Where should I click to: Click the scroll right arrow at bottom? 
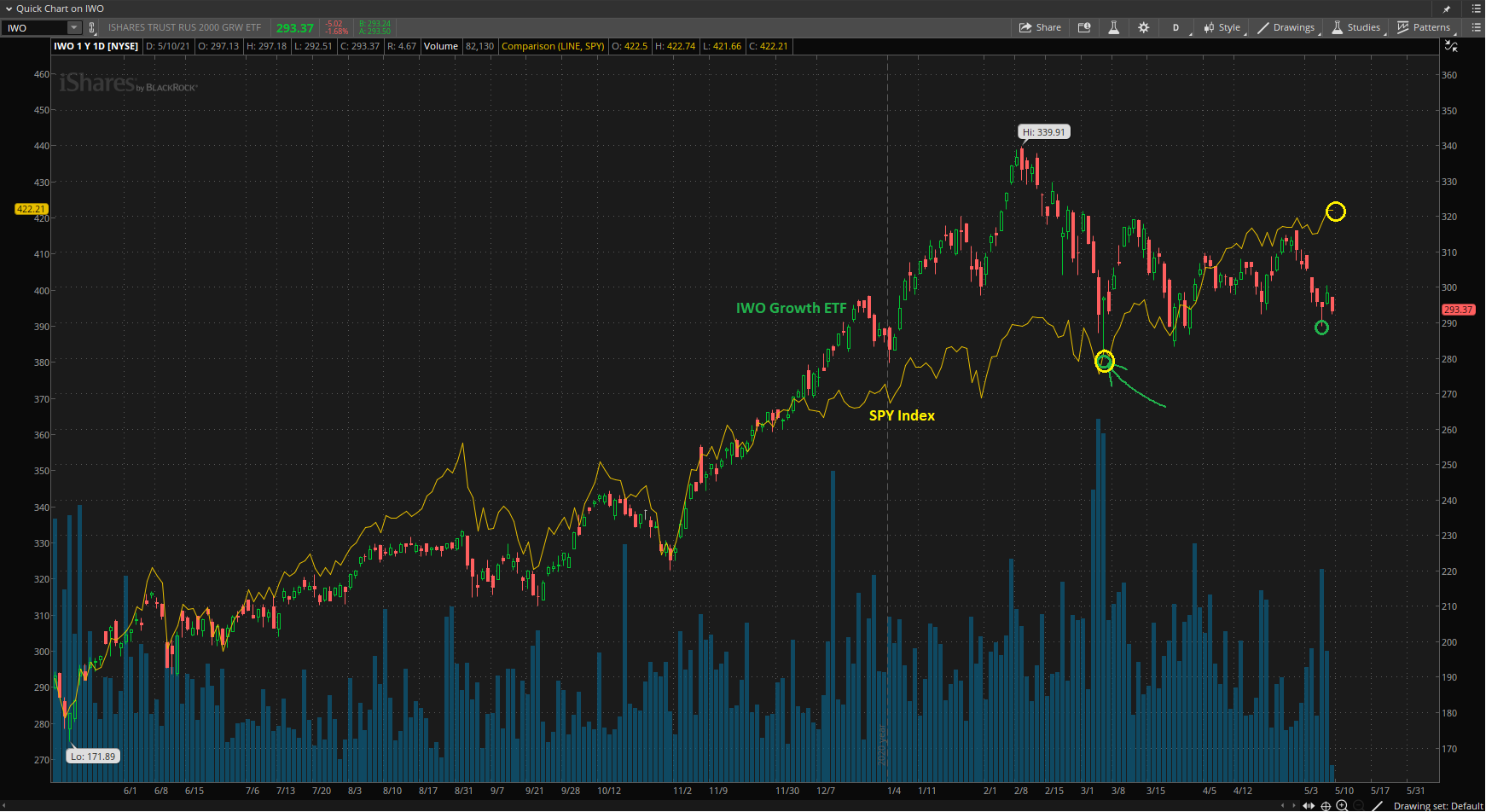(1295, 805)
